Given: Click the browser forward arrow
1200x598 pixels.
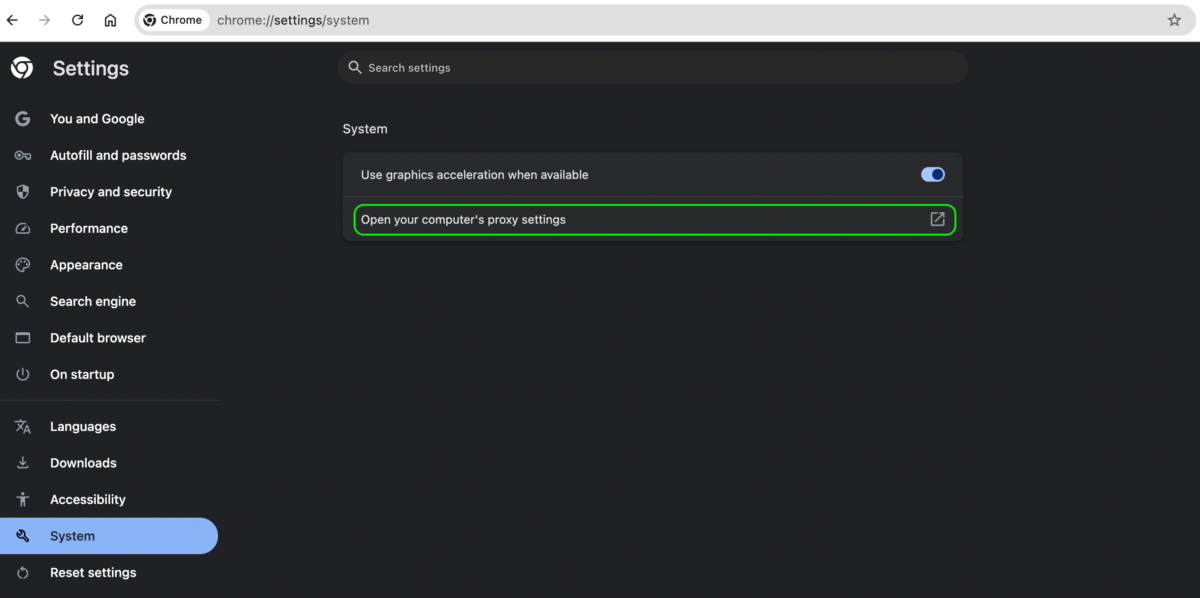Looking at the screenshot, I should pyautogui.click(x=44, y=20).
